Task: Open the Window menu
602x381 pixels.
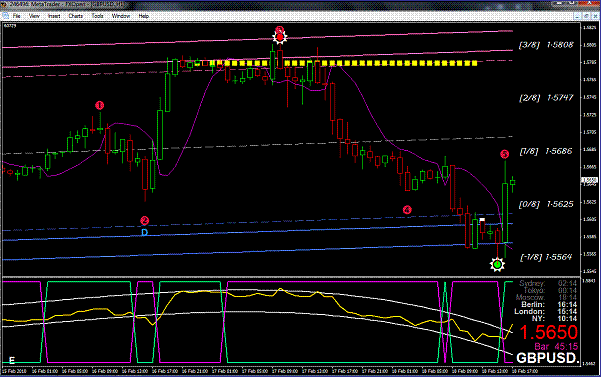Action: pos(121,16)
